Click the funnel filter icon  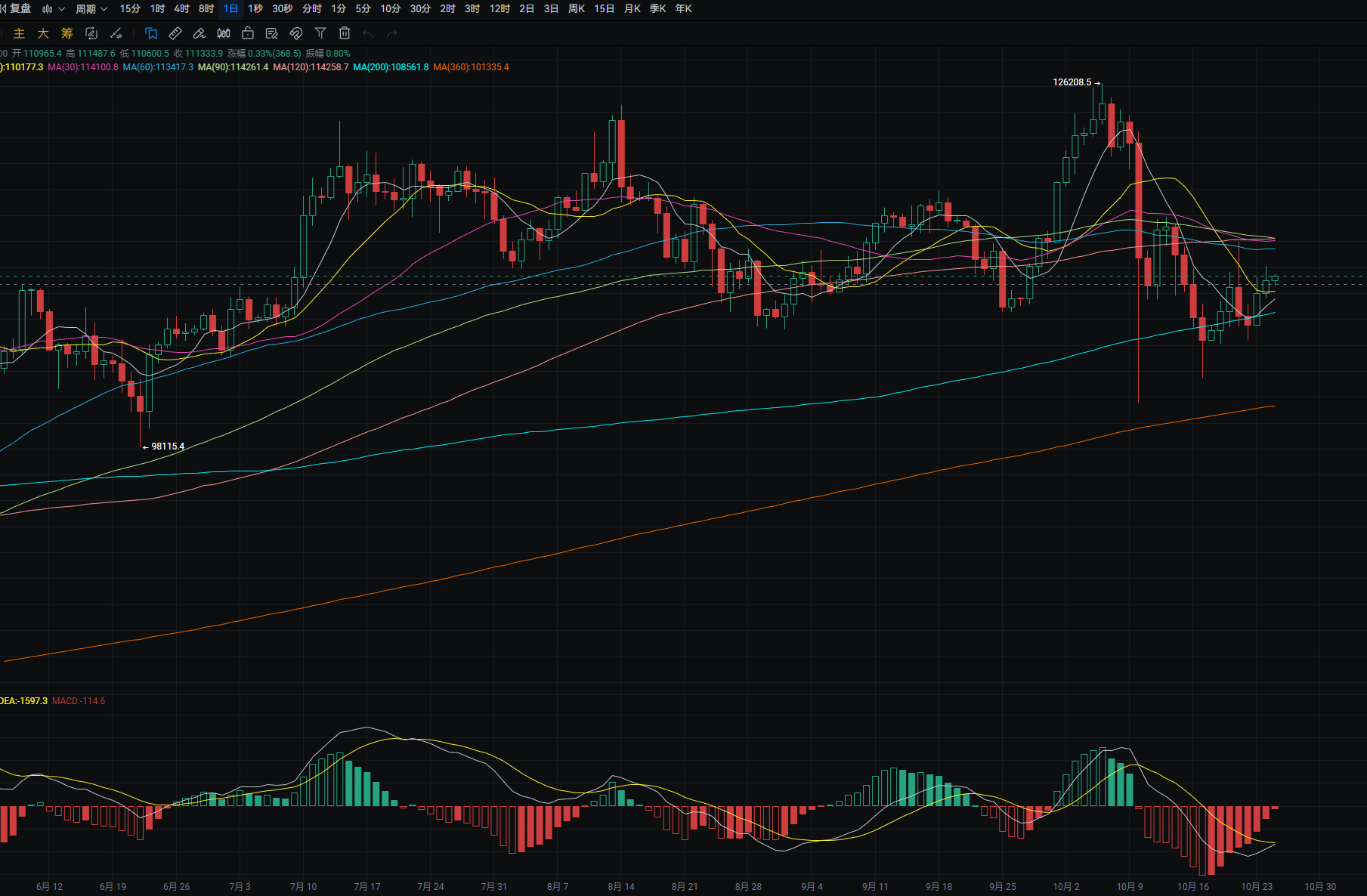pos(320,33)
